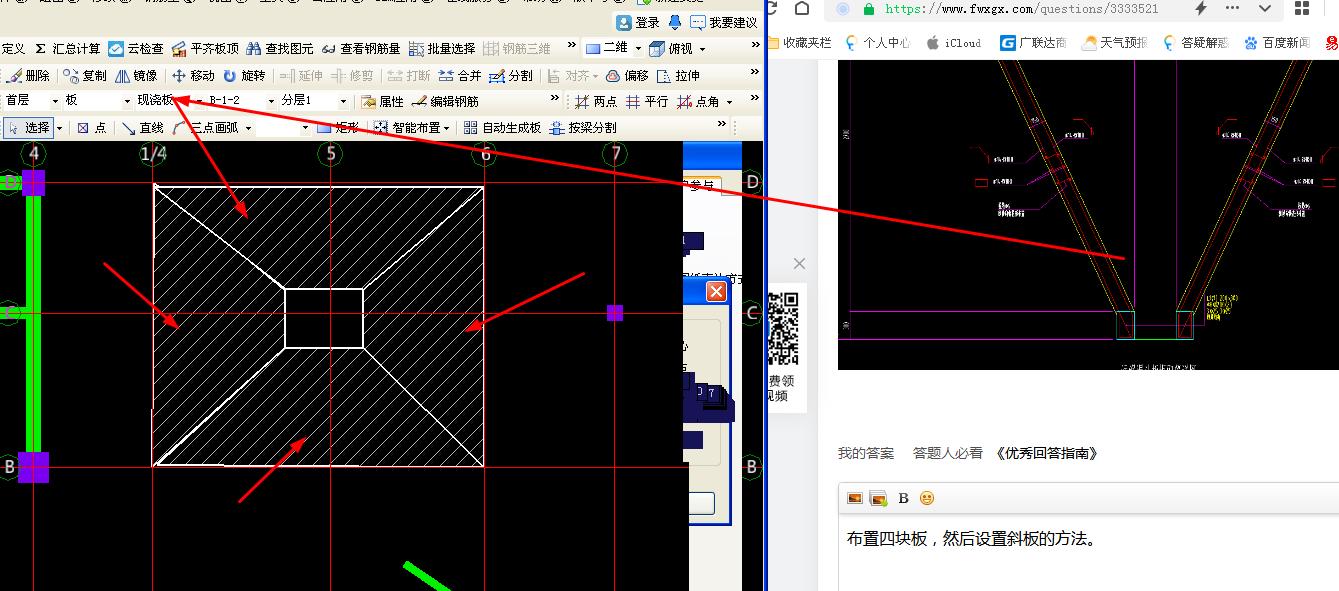Select the 拉伸 stretch tool
The width and height of the screenshot is (1339, 591).
tap(678, 76)
